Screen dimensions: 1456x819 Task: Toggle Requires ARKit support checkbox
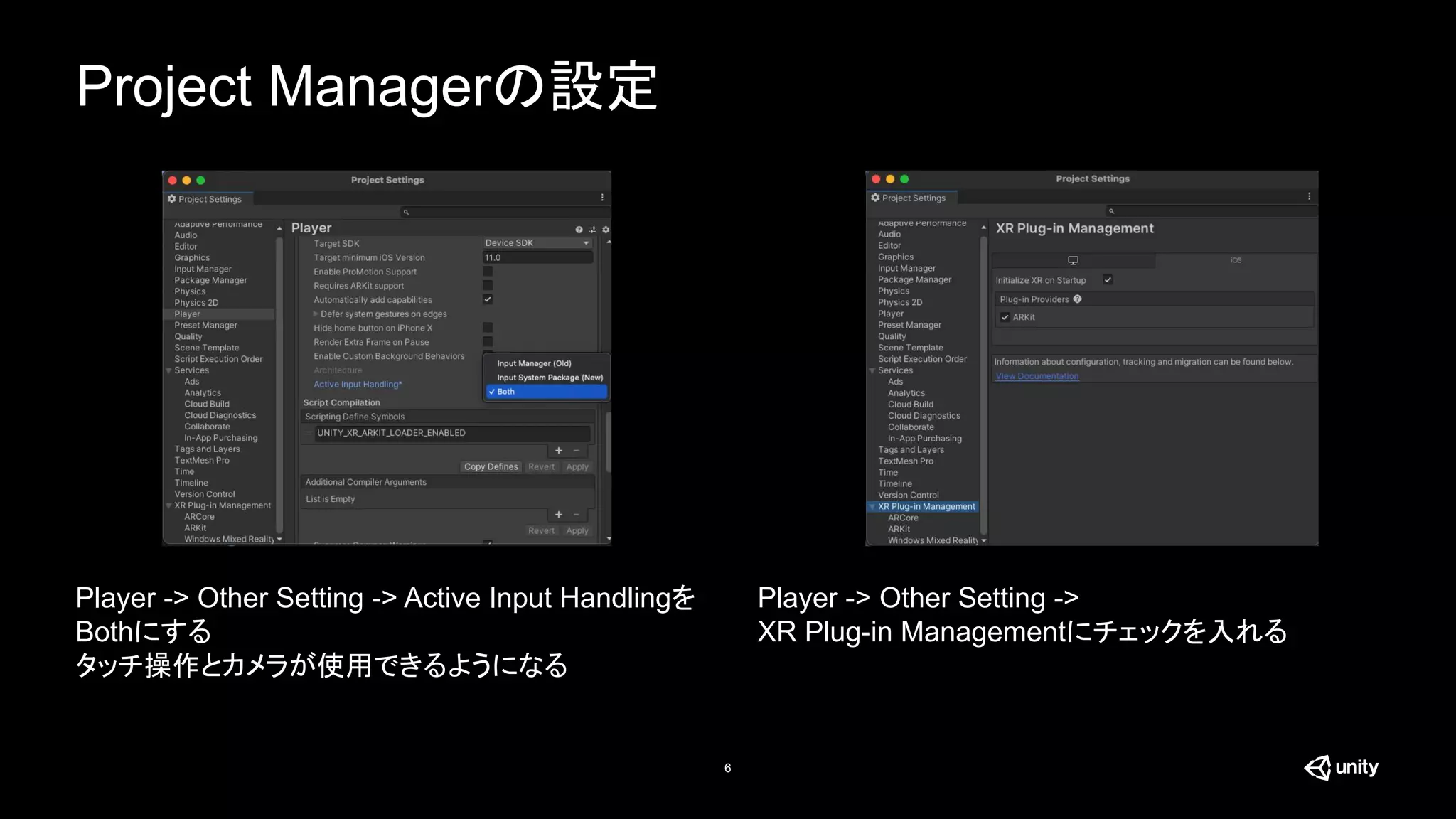tap(488, 286)
